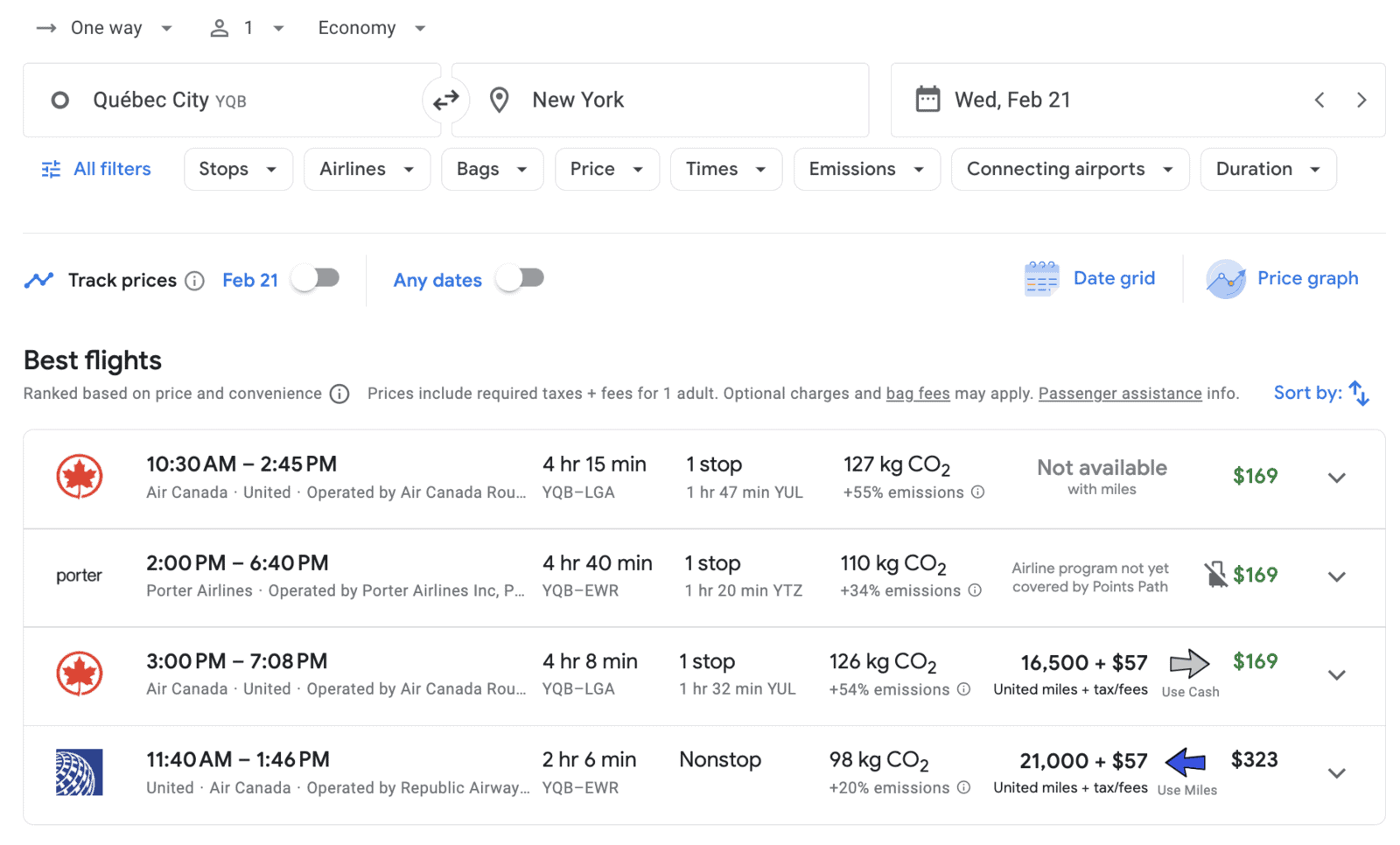1400x845 pixels.
Task: Click the Price graph chart icon
Action: (1226, 279)
